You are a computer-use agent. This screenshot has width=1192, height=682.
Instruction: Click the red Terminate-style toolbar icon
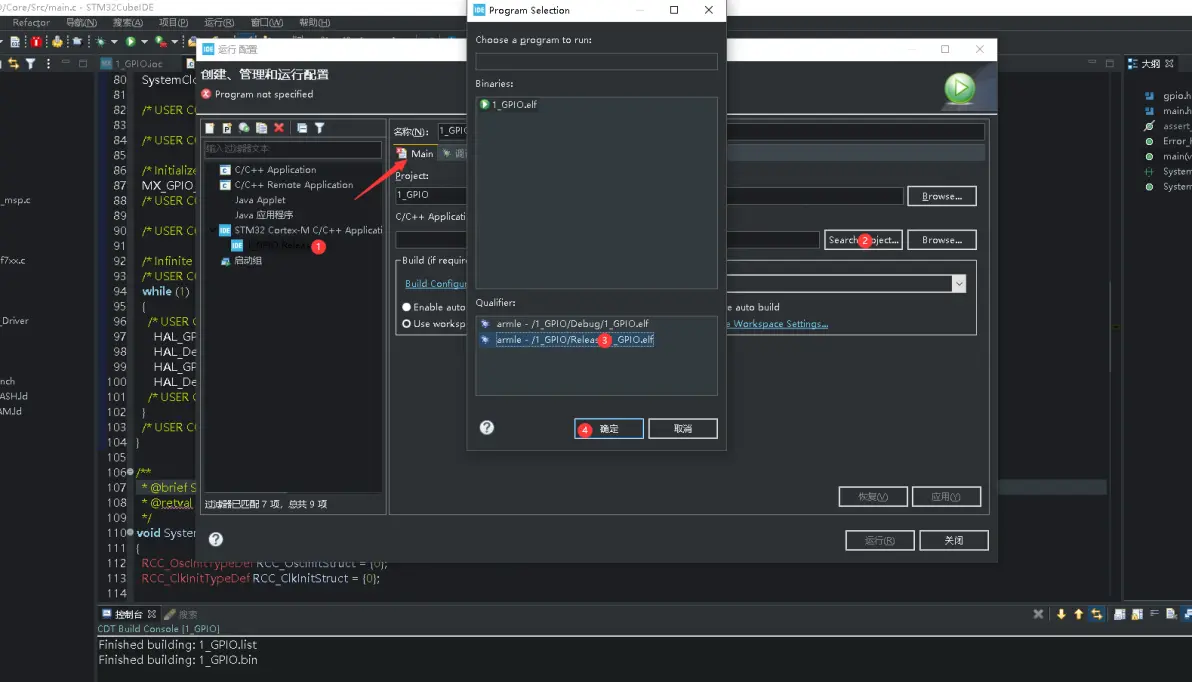click(x=36, y=41)
